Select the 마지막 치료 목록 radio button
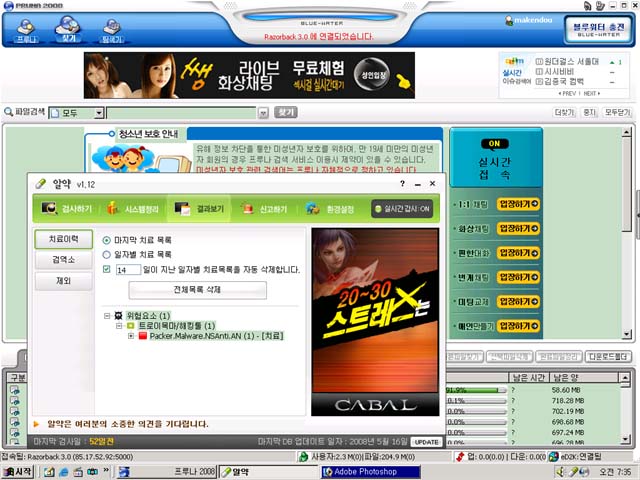Image resolution: width=640 pixels, height=480 pixels. pos(107,240)
